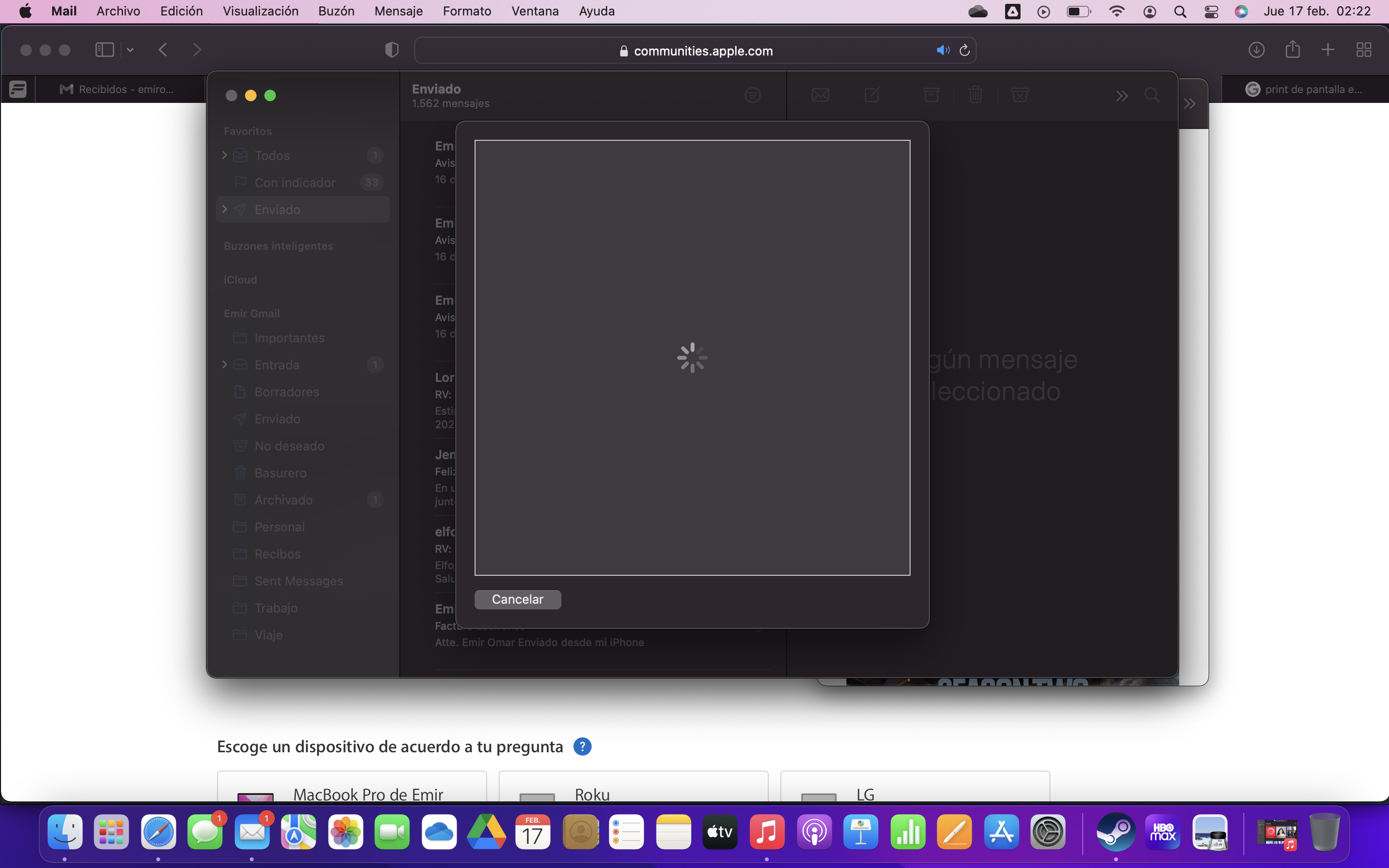The width and height of the screenshot is (1389, 868).
Task: Expand the Entrada mailbox chevron
Action: point(224,365)
